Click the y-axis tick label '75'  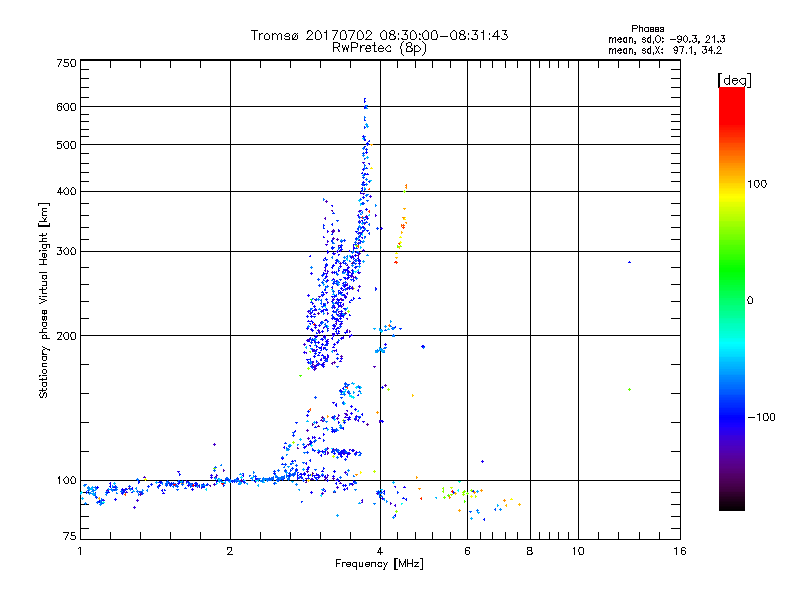tap(70, 536)
